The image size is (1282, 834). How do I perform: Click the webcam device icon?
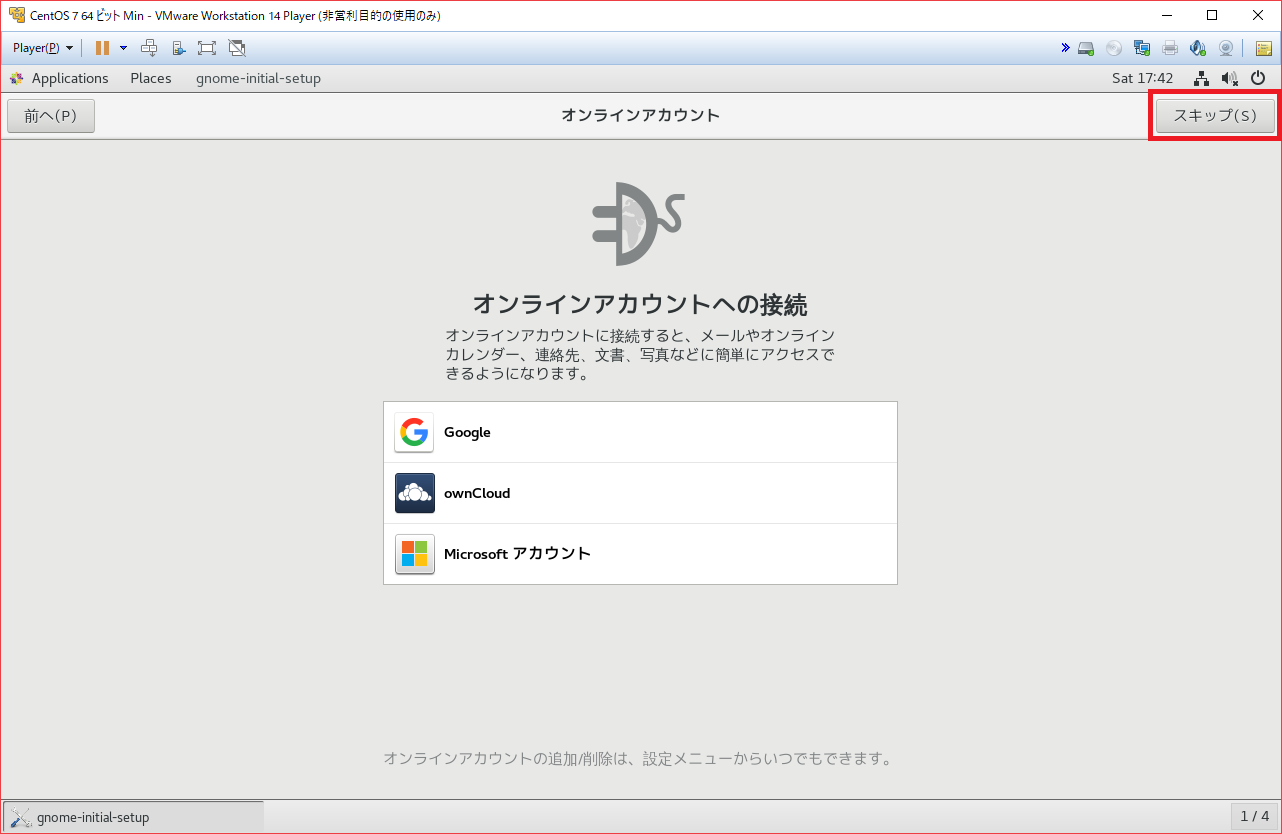click(x=1226, y=48)
